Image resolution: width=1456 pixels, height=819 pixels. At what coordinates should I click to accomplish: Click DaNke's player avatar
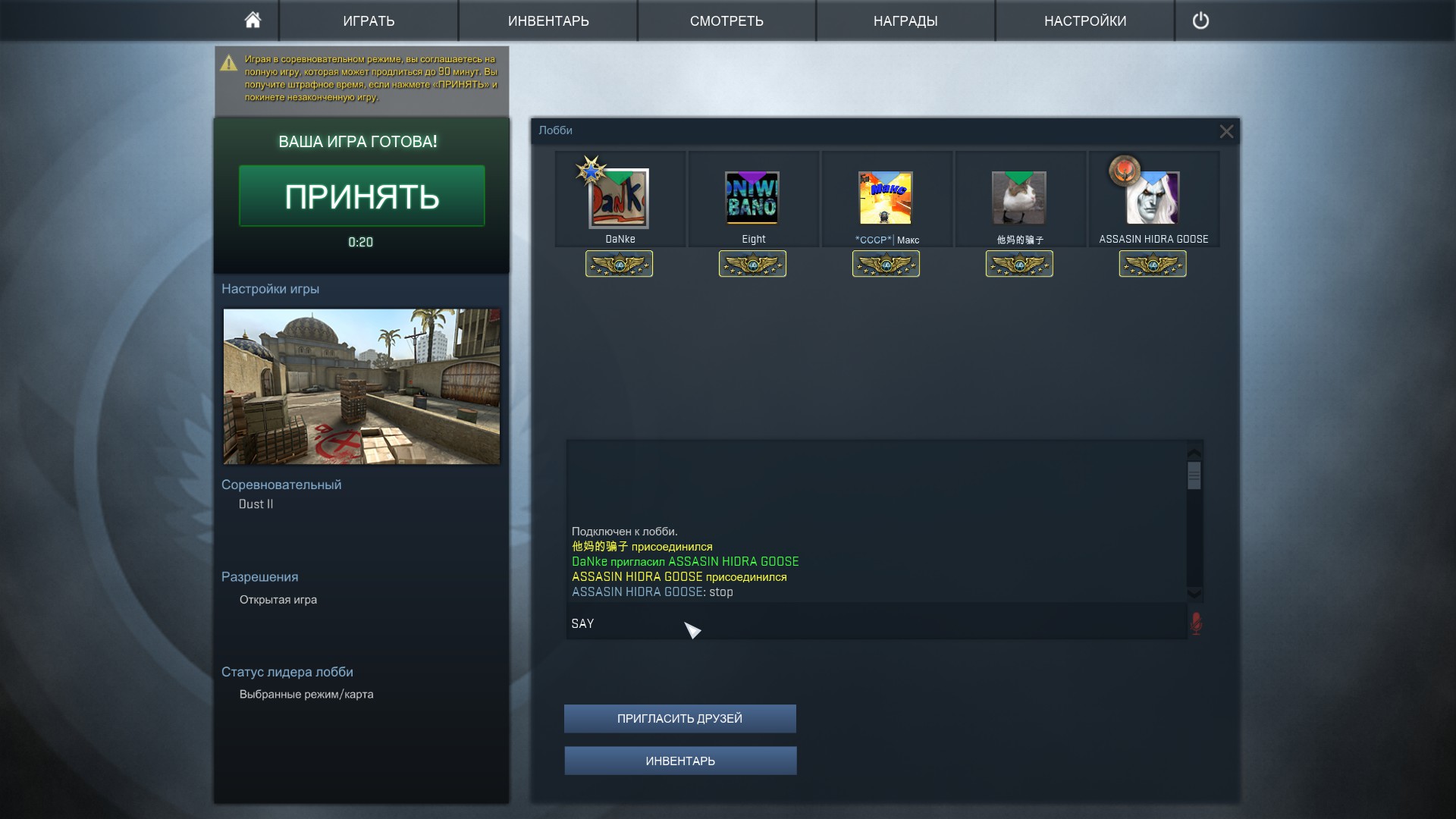(619, 199)
